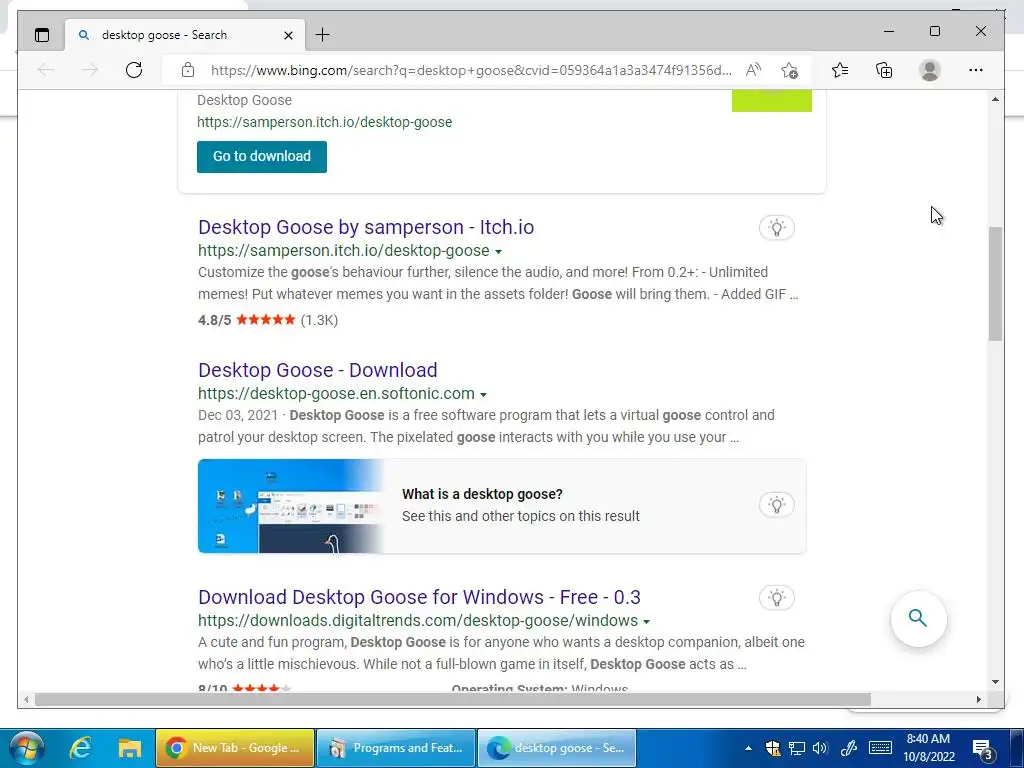Click lightbulb icon in desktop goose topic card
This screenshot has height=768, width=1024.
pyautogui.click(x=776, y=505)
